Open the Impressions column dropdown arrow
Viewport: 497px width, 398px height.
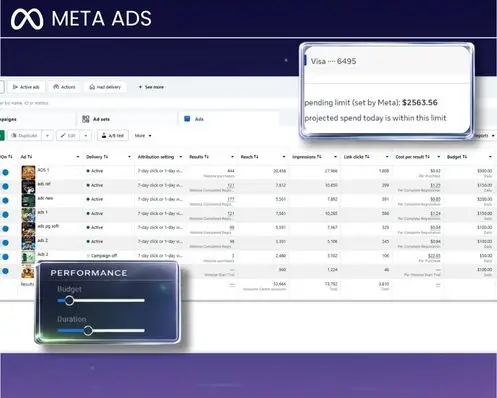point(335,157)
